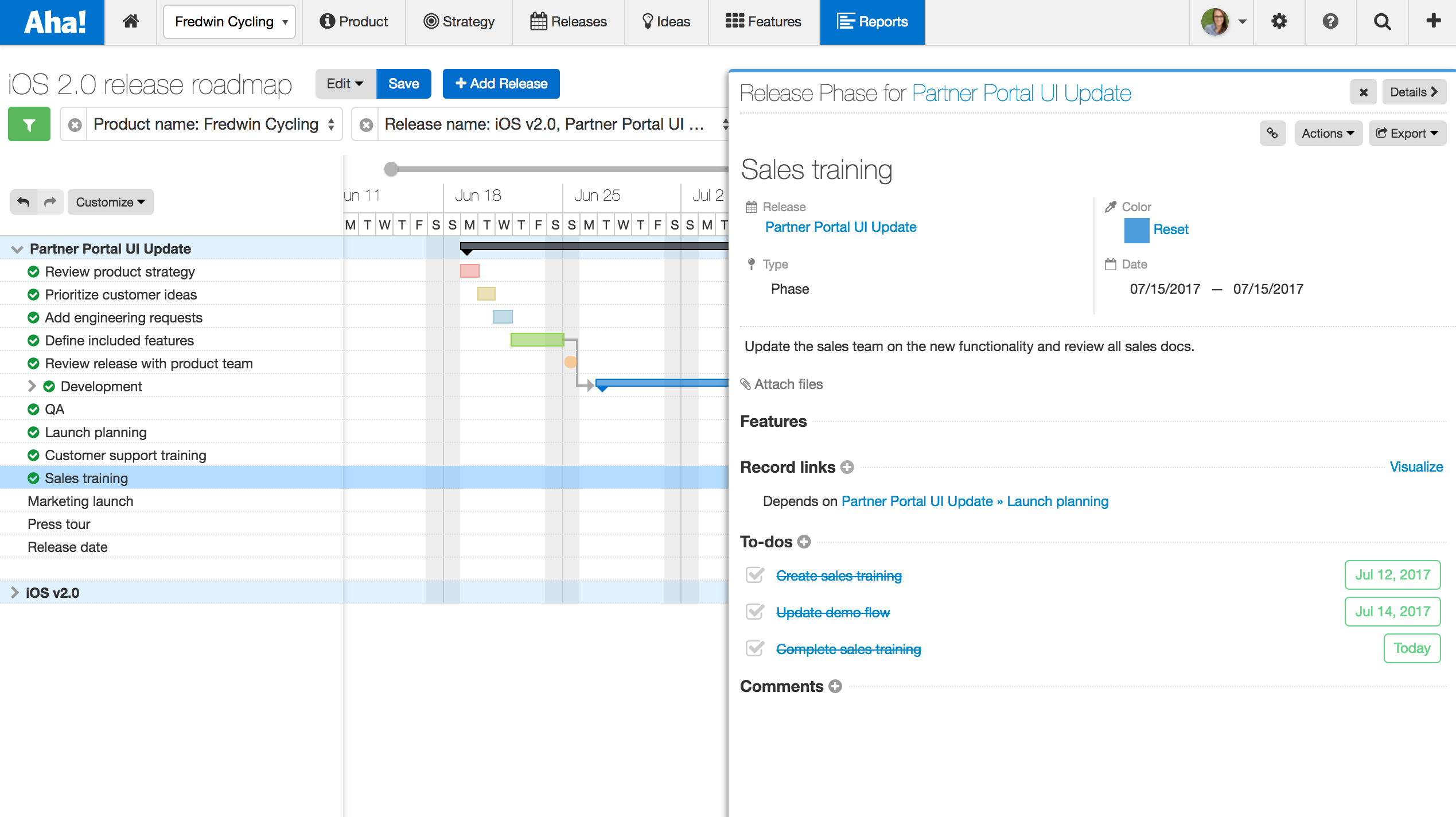Check the Create sales training to-do
The height and width of the screenshot is (817, 1456).
coord(756,575)
